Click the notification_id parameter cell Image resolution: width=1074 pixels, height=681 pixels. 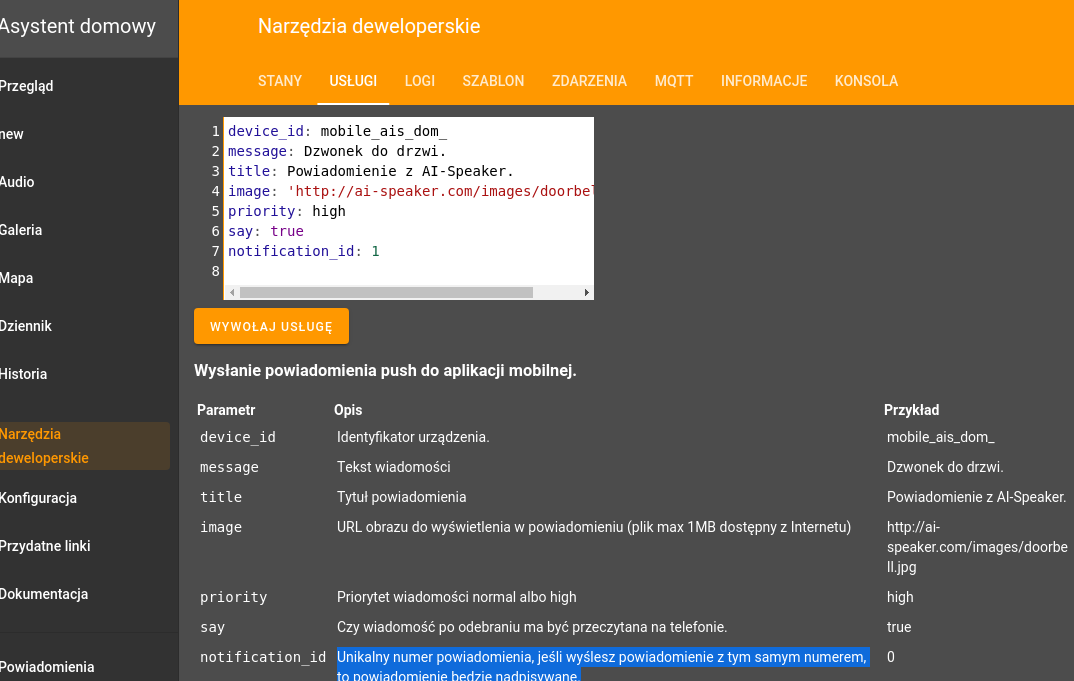click(x=263, y=657)
